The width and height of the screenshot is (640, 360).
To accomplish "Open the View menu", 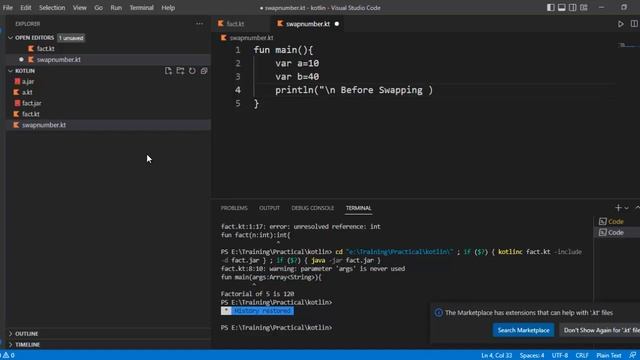I will 80,7.
